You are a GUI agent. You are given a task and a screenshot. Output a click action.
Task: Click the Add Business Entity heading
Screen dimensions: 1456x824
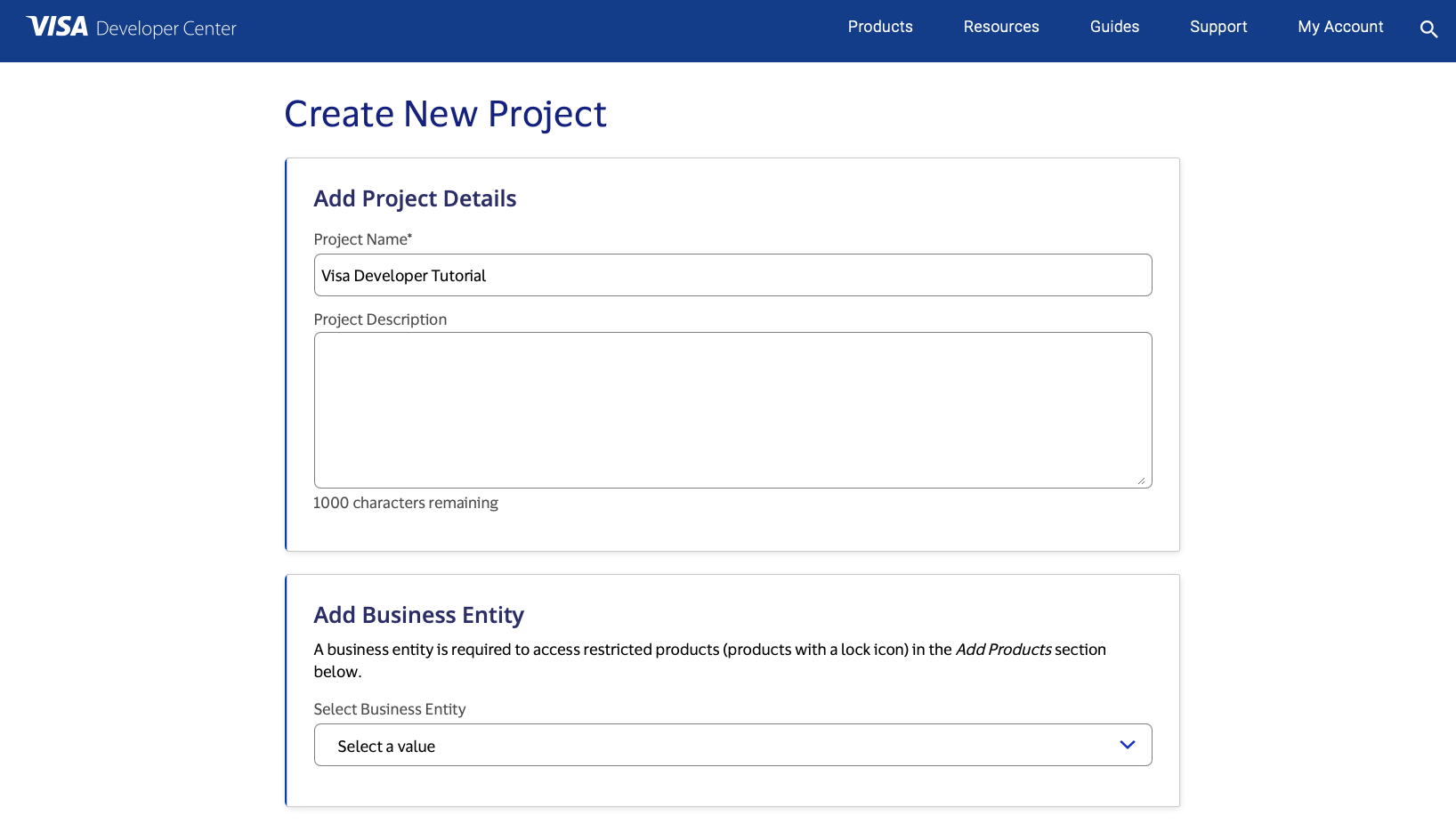pyautogui.click(x=418, y=615)
